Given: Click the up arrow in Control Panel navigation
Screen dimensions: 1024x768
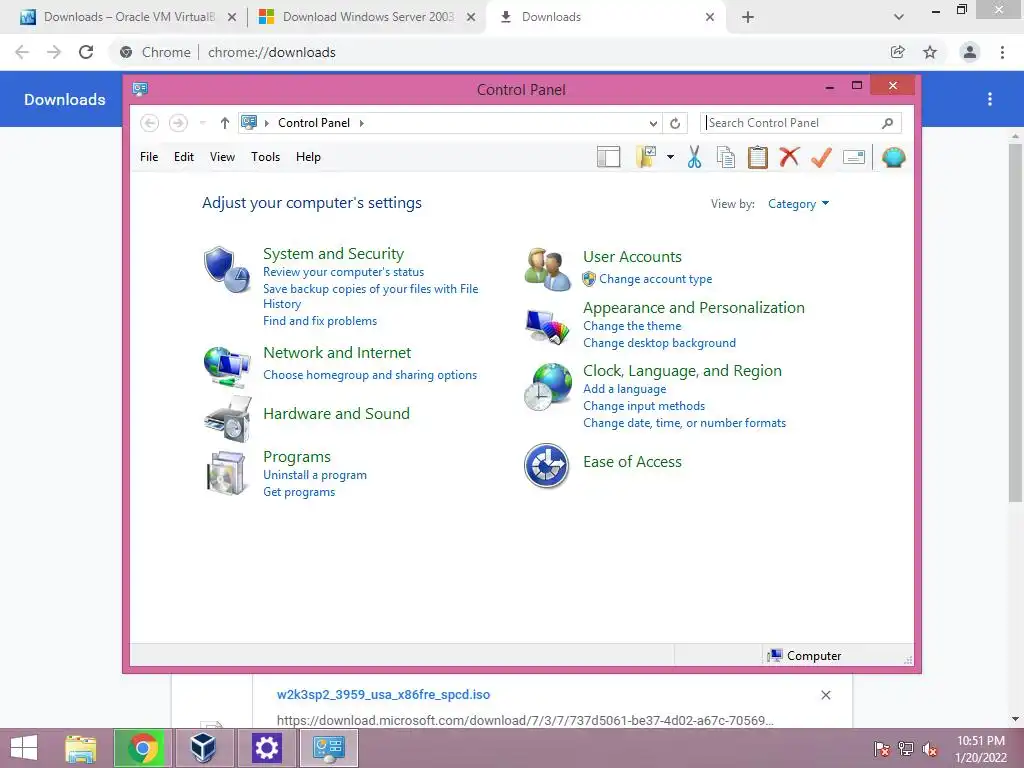Looking at the screenshot, I should (225, 123).
